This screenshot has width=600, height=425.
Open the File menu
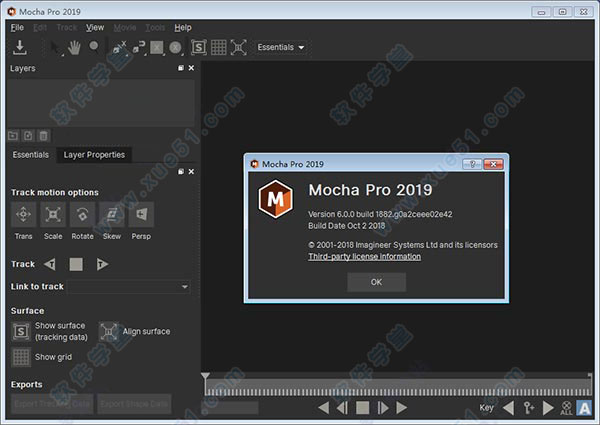click(x=17, y=28)
